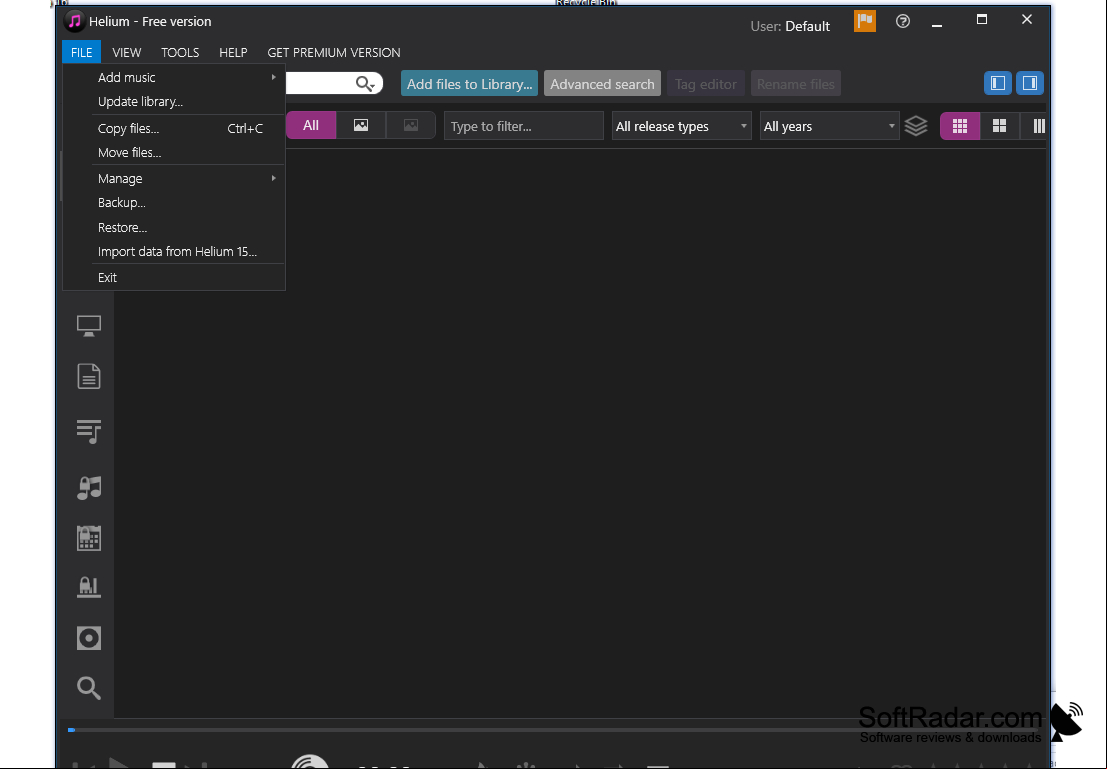The height and width of the screenshot is (769, 1107).
Task: Choose Exit from File menu
Action: pyautogui.click(x=174, y=278)
